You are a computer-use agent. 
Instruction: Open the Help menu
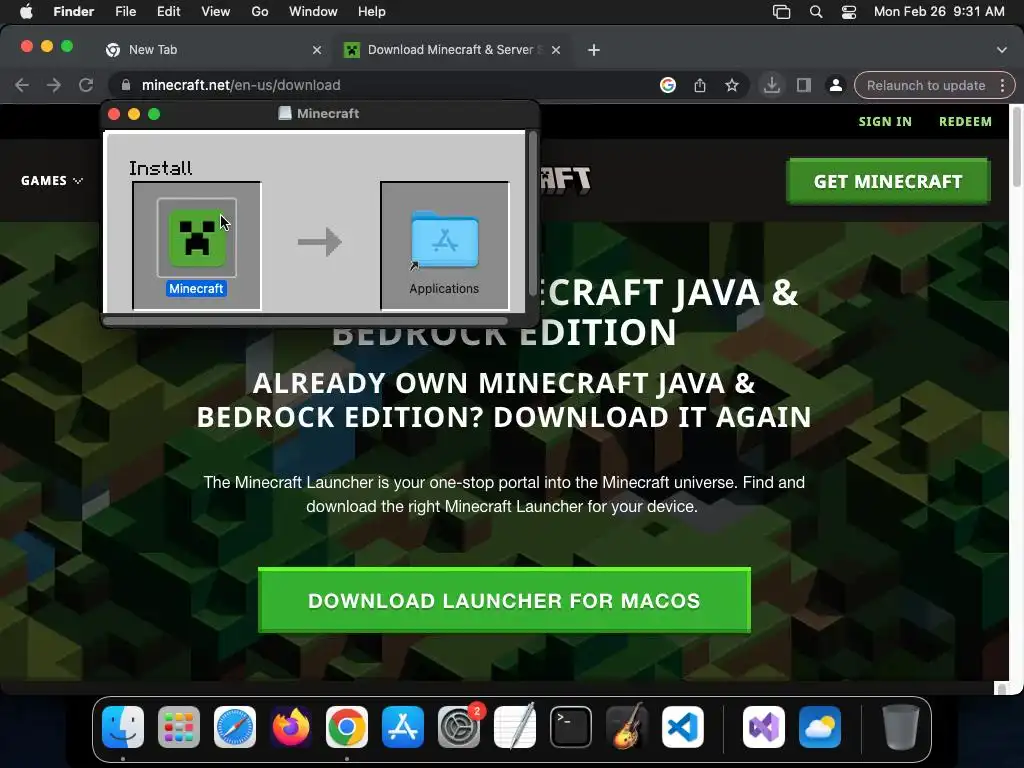click(372, 12)
